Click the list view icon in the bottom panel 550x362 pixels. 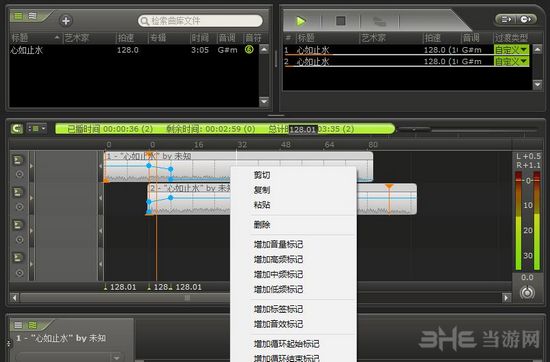(x=18, y=325)
